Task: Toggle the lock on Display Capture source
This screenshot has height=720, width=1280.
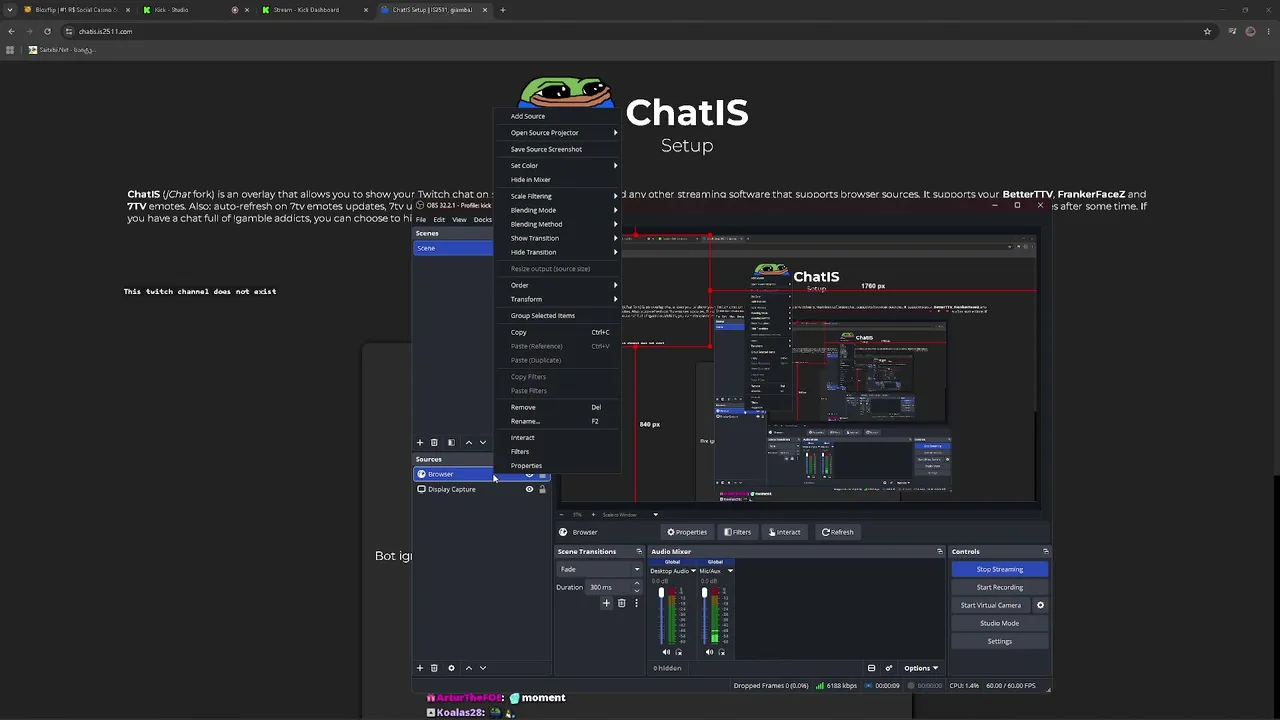Action: [x=543, y=489]
